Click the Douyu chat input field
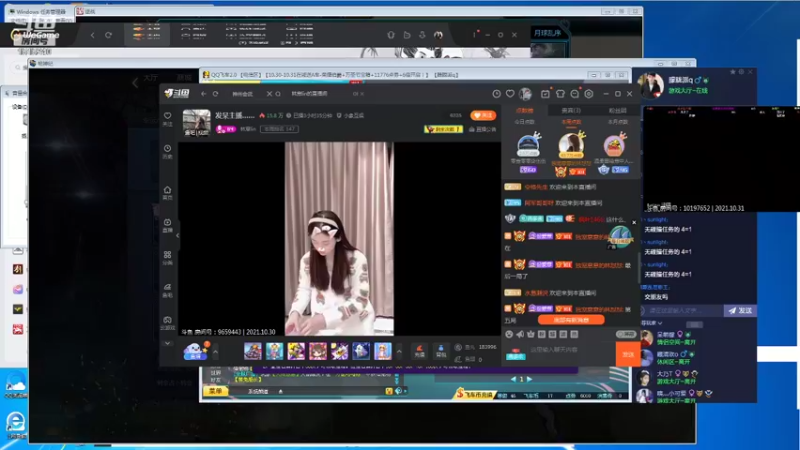 (x=570, y=350)
